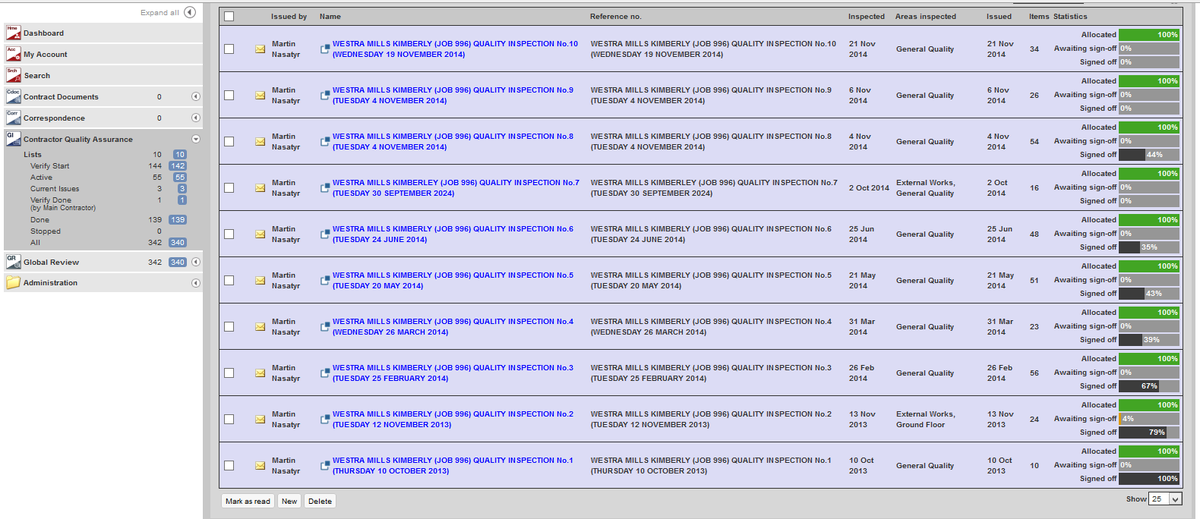Click the Expand all arrow button

(x=190, y=12)
